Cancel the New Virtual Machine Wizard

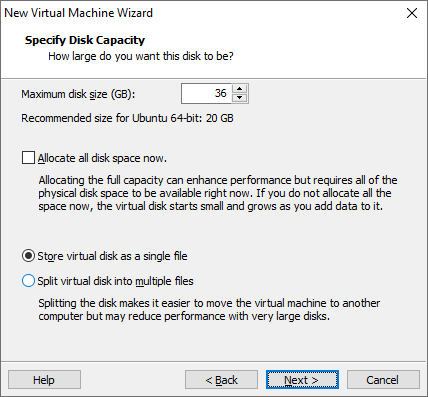click(x=383, y=380)
